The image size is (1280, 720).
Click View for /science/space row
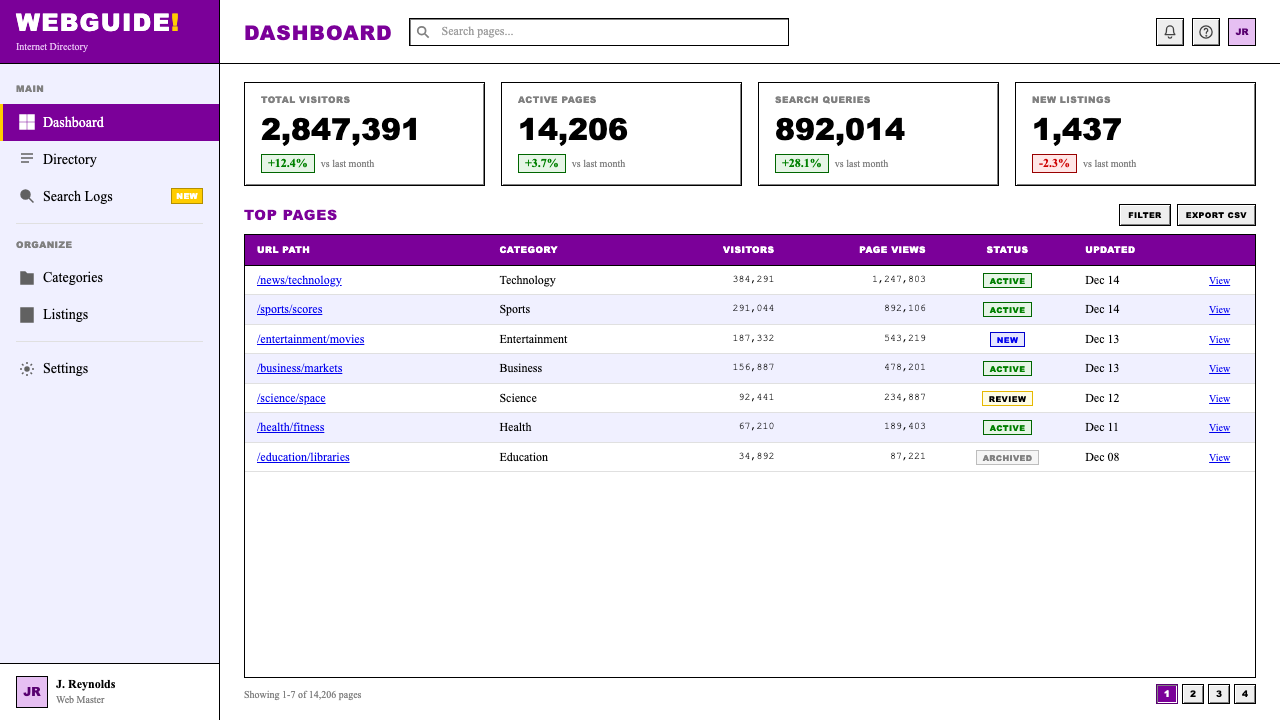pos(1219,399)
